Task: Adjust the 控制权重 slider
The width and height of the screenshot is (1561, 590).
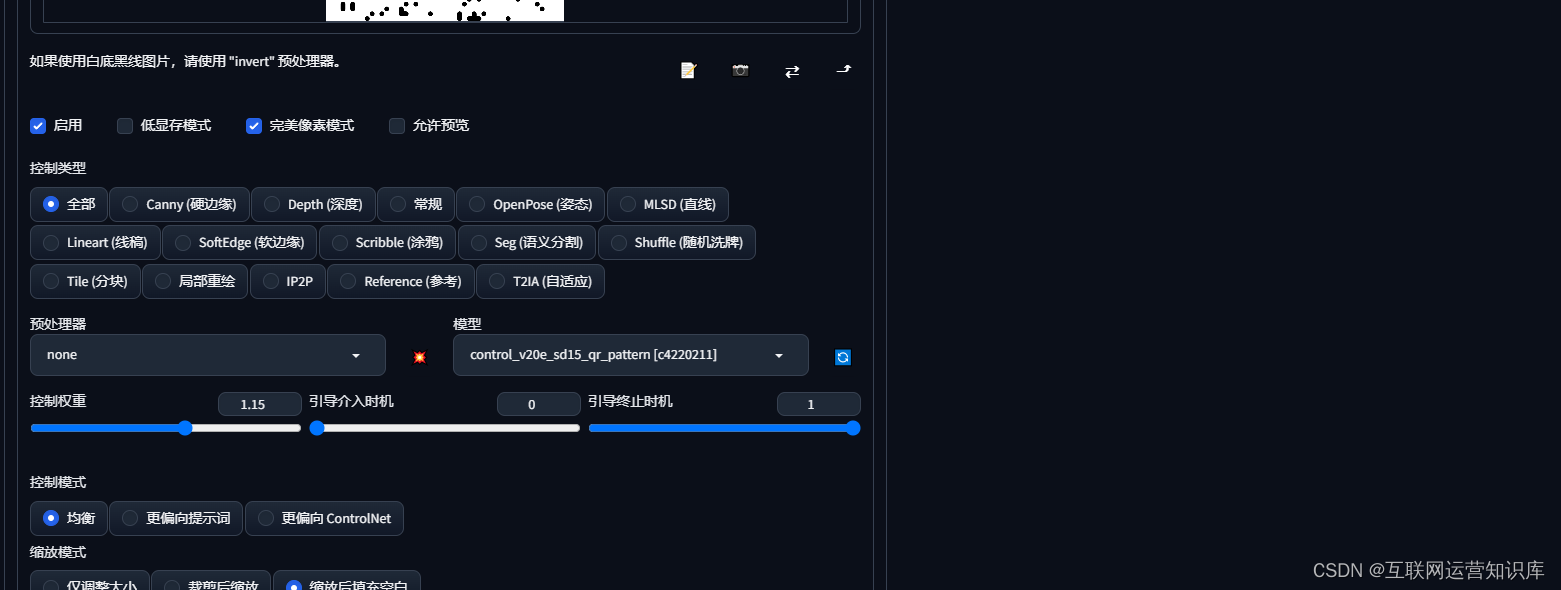Action: pyautogui.click(x=166, y=428)
